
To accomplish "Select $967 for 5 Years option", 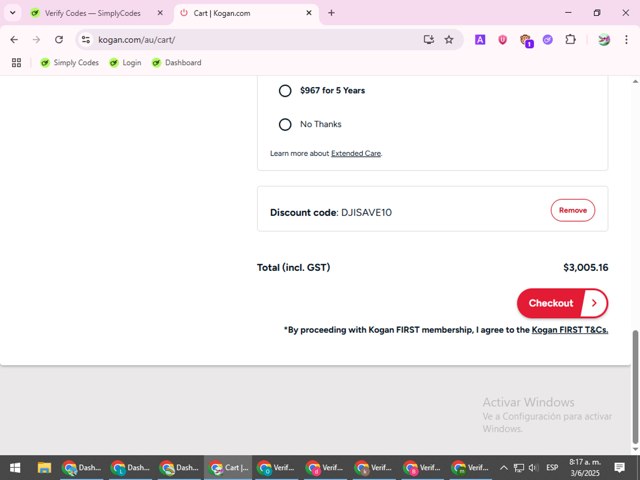I will pos(285,91).
